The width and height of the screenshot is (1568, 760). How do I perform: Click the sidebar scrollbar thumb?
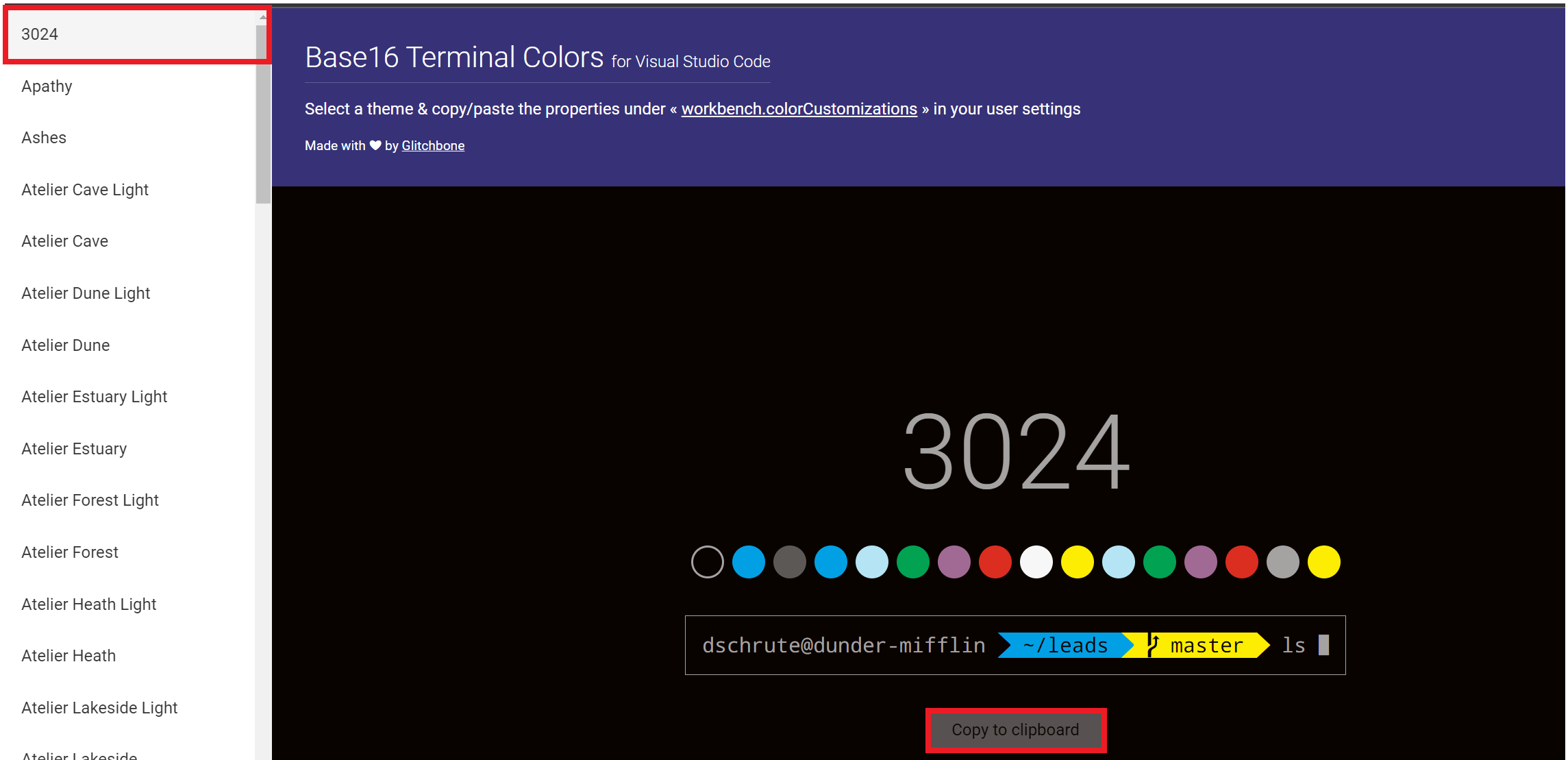[x=263, y=113]
